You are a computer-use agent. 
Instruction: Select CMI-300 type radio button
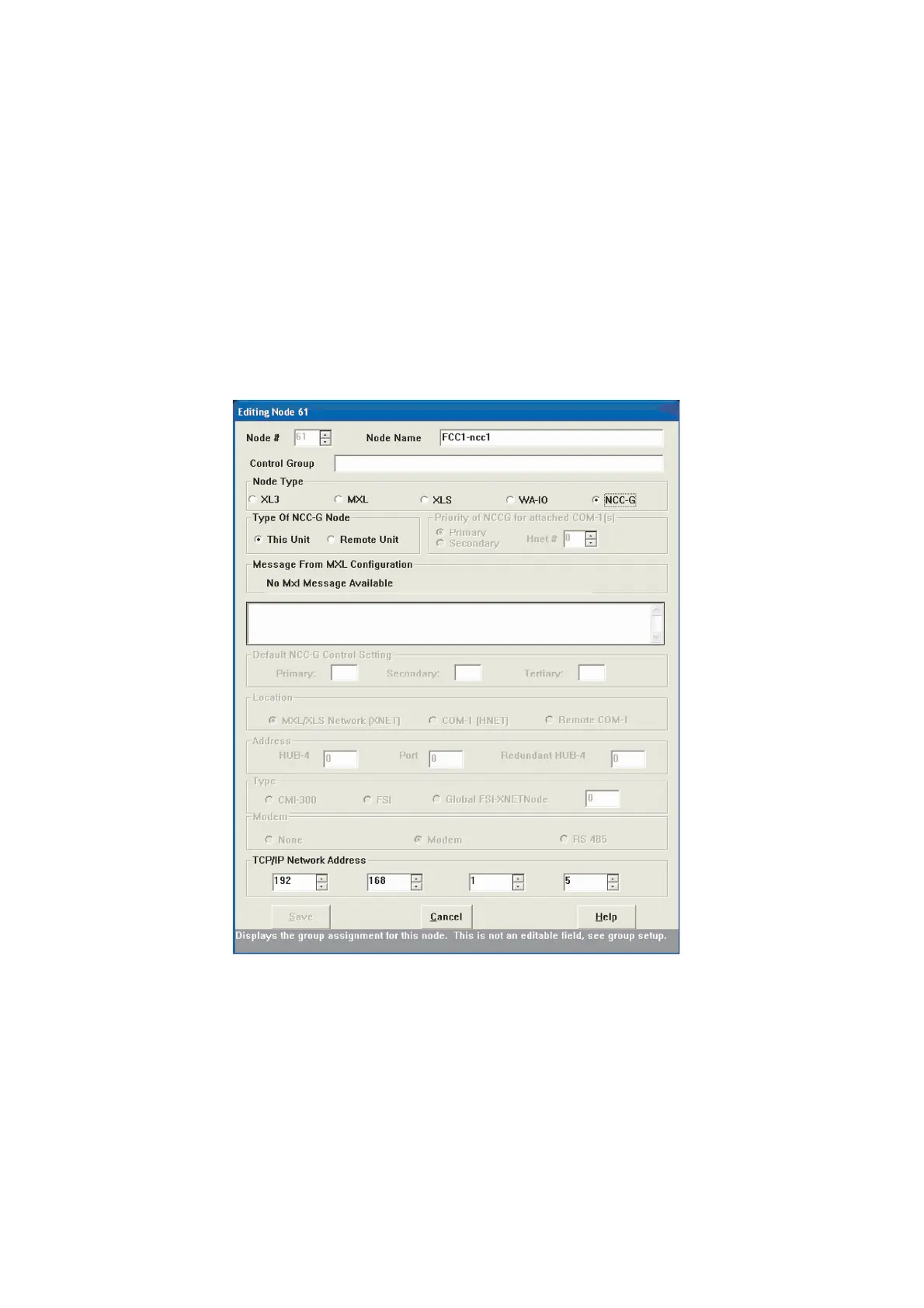point(290,799)
